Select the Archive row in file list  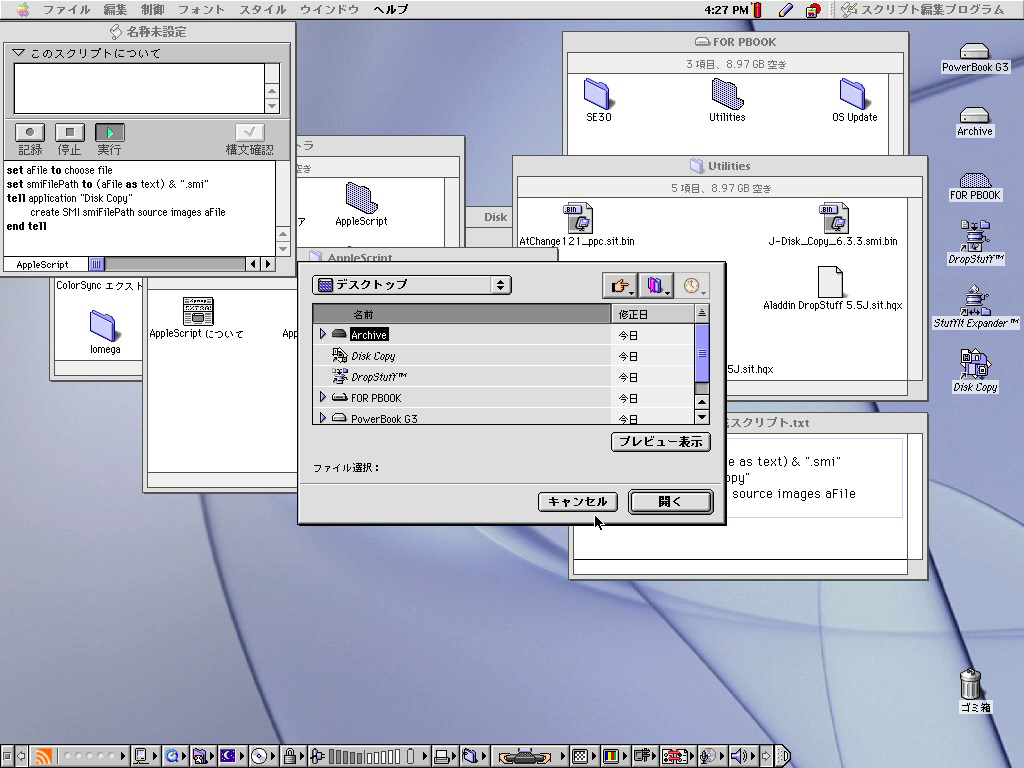pos(503,335)
